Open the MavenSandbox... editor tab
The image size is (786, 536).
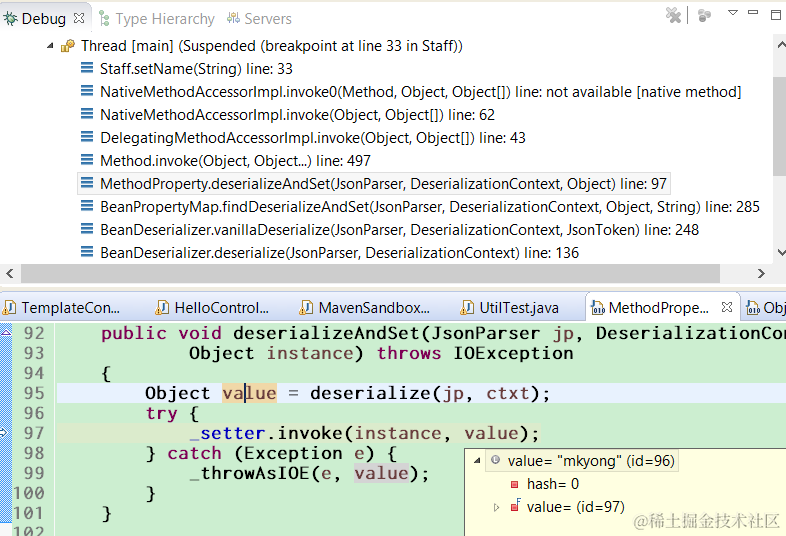[x=365, y=307]
